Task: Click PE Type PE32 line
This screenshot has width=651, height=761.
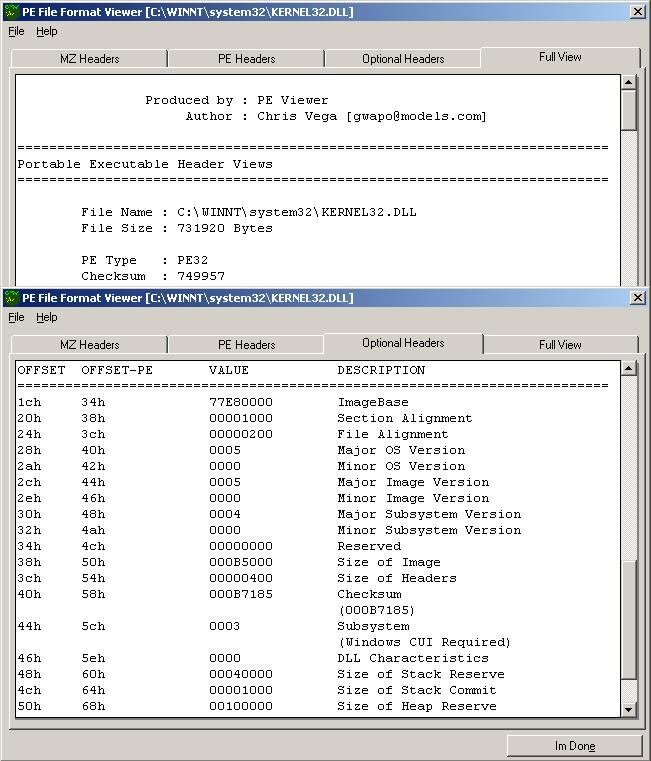Action: [145, 261]
